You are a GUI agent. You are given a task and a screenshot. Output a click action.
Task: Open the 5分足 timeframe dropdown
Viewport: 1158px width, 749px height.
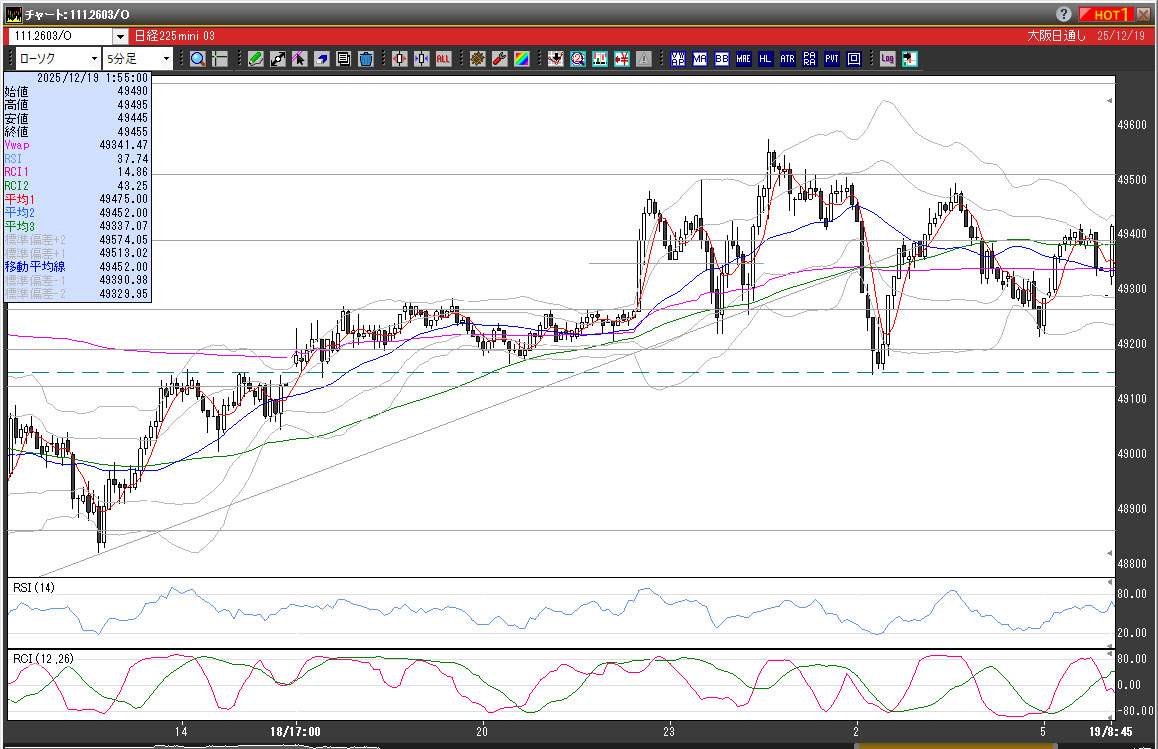click(165, 59)
